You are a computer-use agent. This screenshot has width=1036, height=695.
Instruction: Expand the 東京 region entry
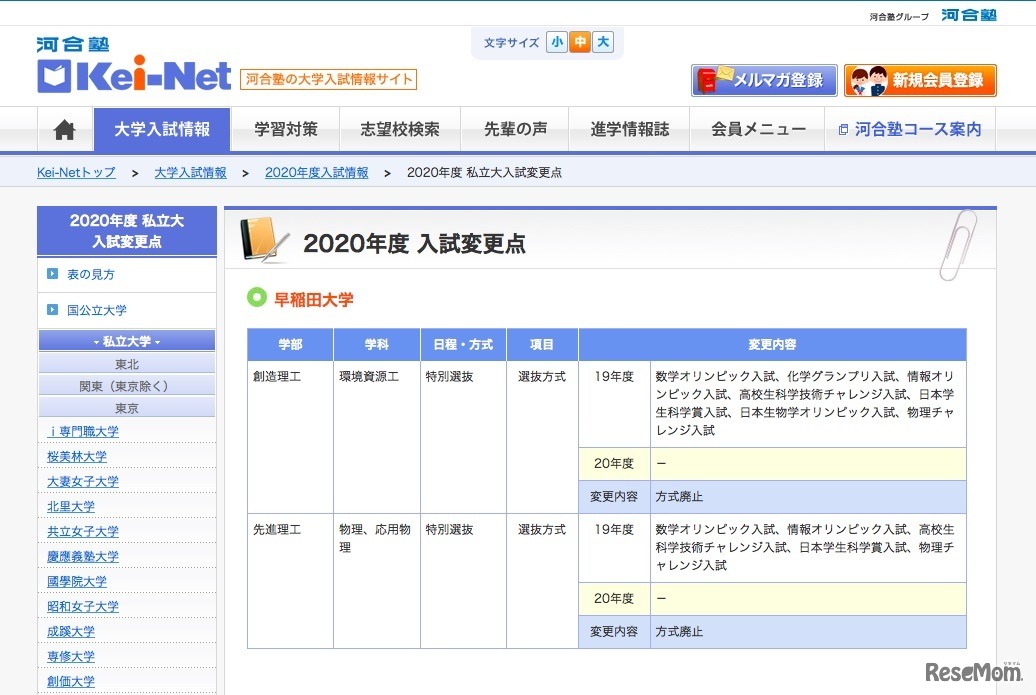point(126,405)
